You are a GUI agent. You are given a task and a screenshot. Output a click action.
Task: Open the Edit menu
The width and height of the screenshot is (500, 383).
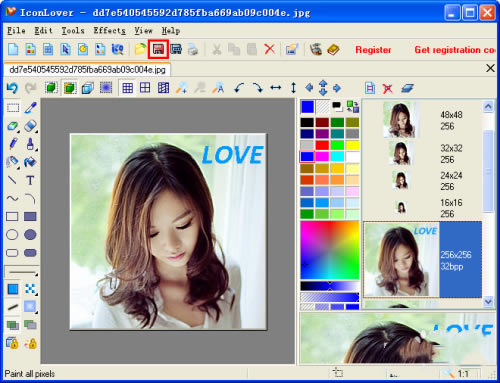43,31
